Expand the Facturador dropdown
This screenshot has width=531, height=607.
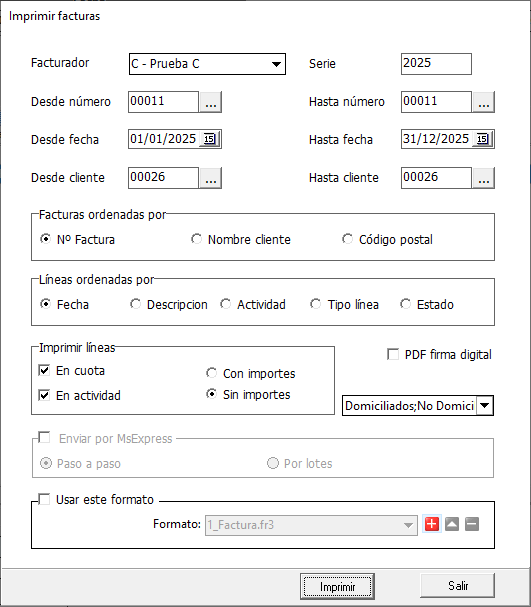(x=276, y=64)
